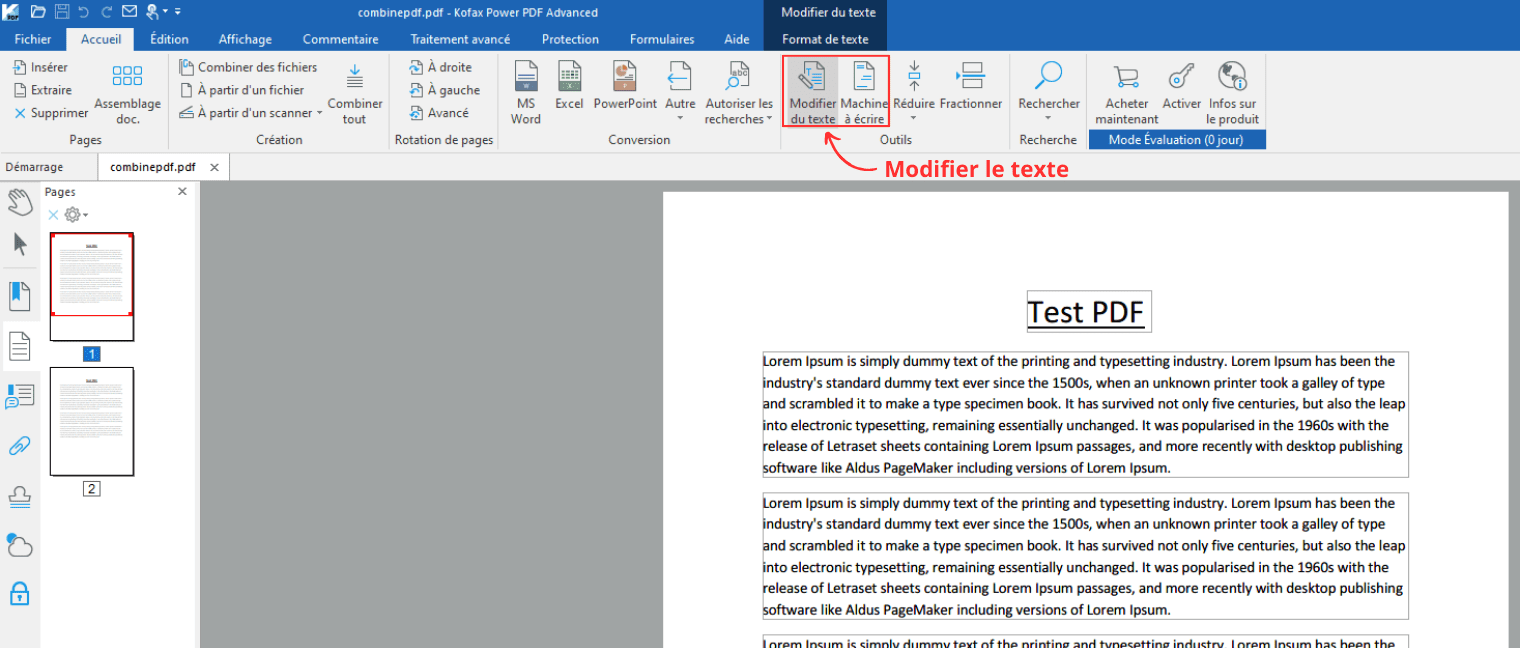
Task: Open the Attachments paperclip panel
Action: tap(20, 446)
